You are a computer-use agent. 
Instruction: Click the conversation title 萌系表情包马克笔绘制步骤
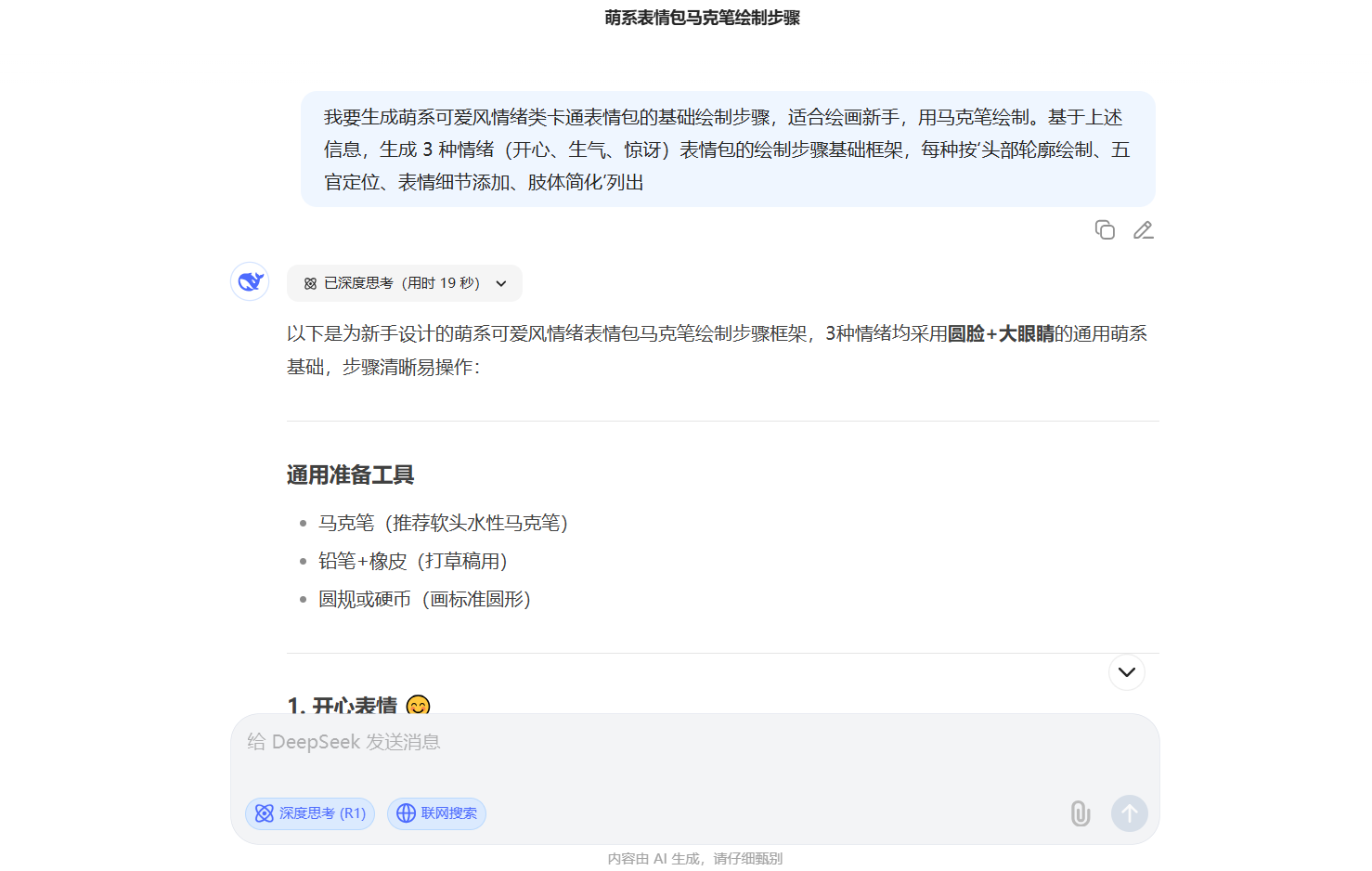pyautogui.click(x=702, y=18)
